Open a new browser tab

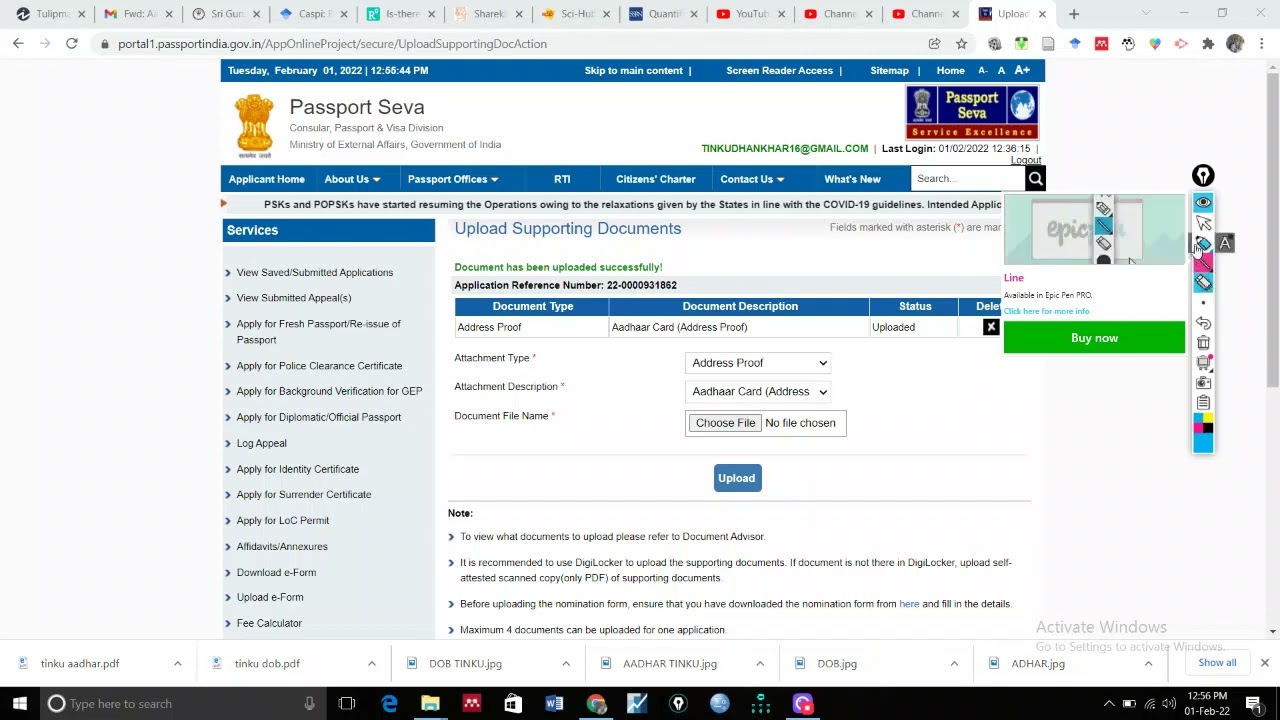pyautogui.click(x=1074, y=14)
